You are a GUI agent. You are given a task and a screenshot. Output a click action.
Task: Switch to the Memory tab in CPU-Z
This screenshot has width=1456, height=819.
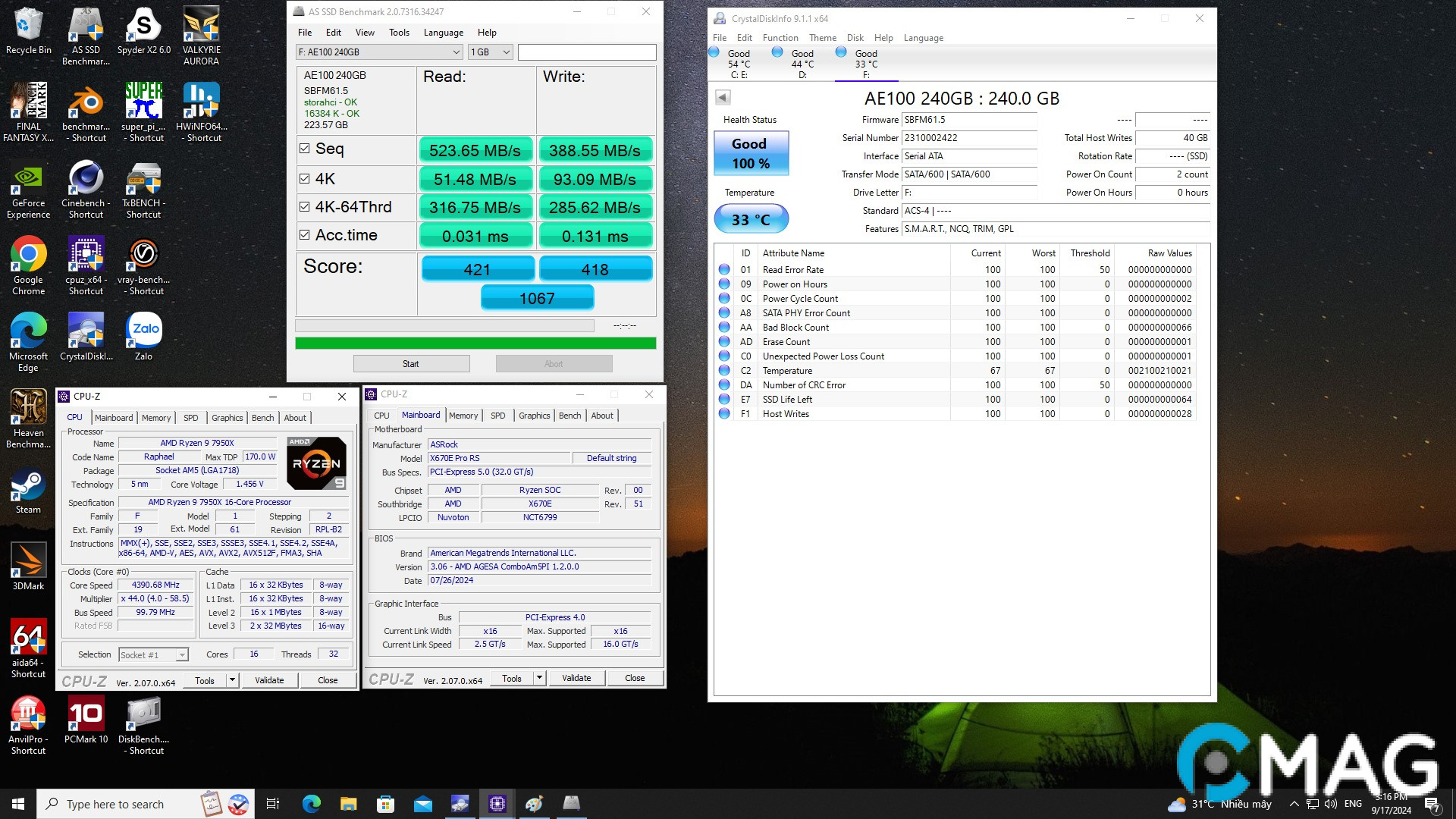(156, 418)
